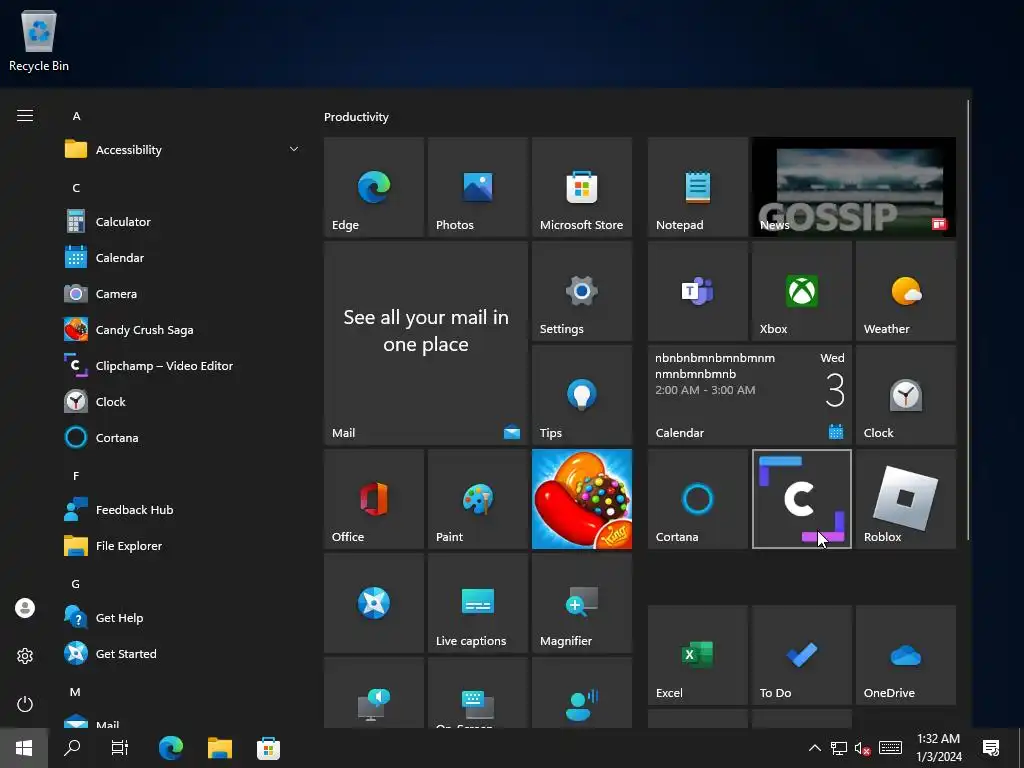This screenshot has height=768, width=1024.
Task: Open Clipchamp – Video Editor list entry
Action: click(x=184, y=365)
